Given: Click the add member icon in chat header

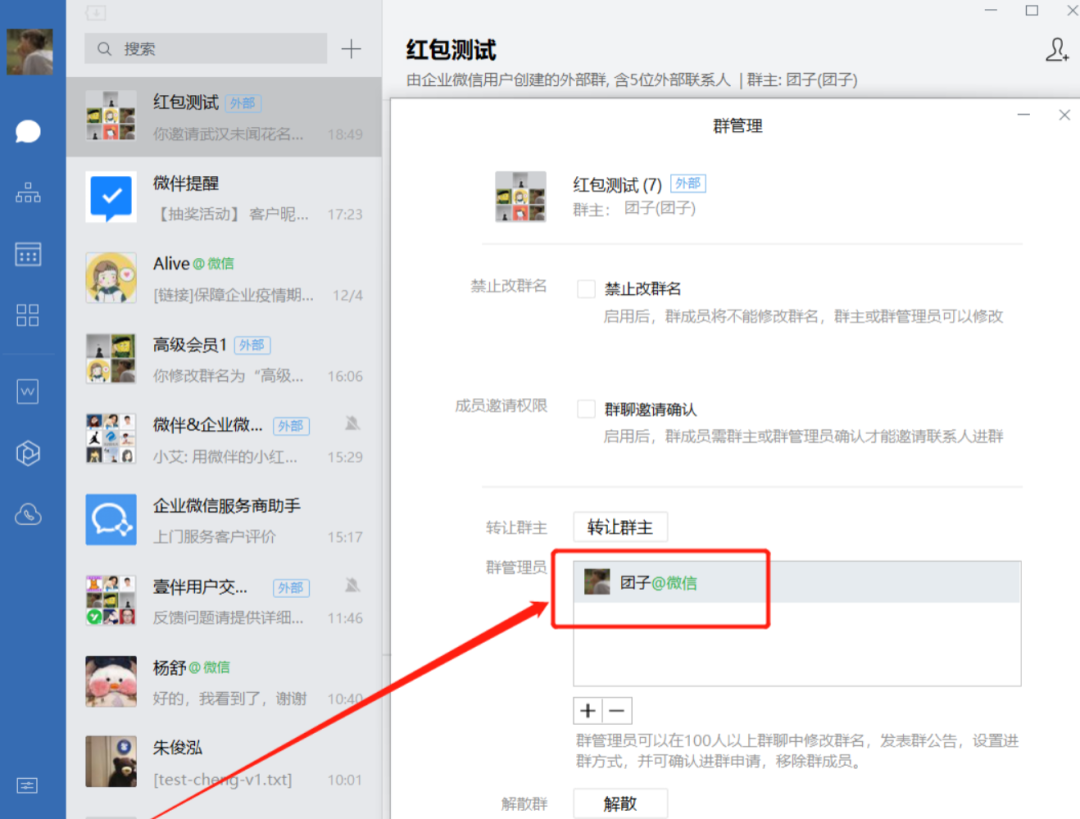Looking at the screenshot, I should click(1056, 51).
